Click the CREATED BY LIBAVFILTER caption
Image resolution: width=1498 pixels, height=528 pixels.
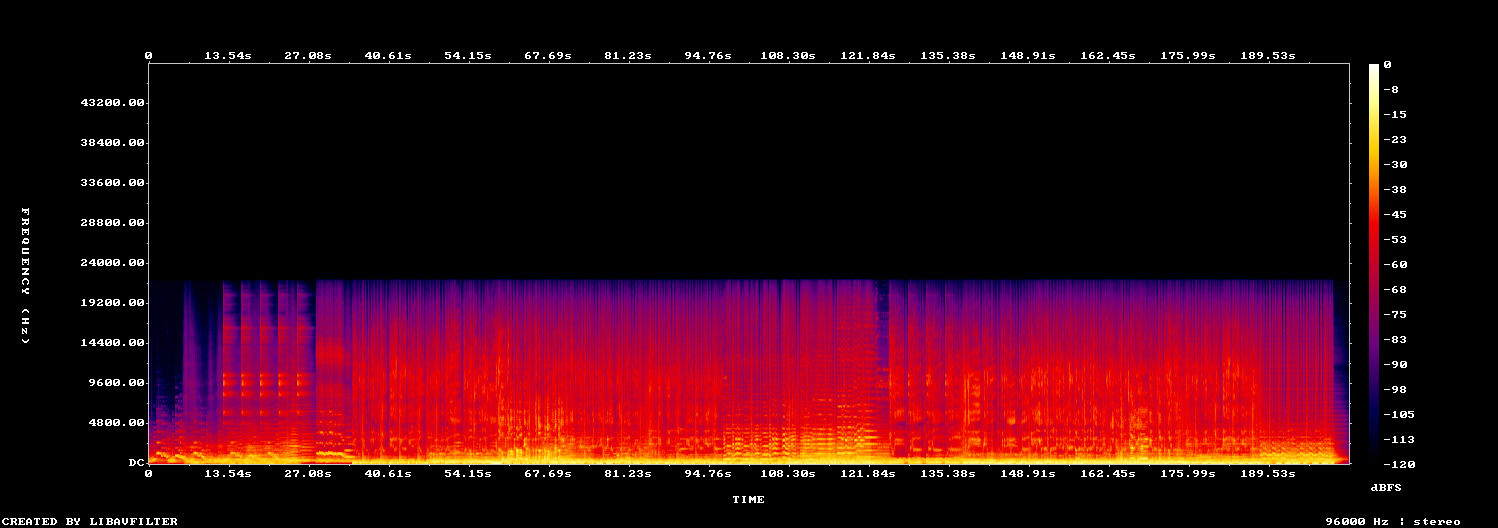click(x=90, y=521)
